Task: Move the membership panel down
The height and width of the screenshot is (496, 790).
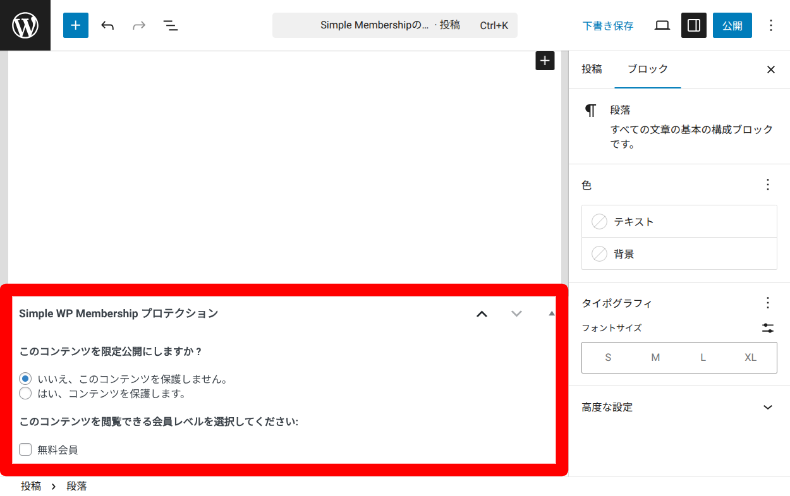Action: coord(516,314)
